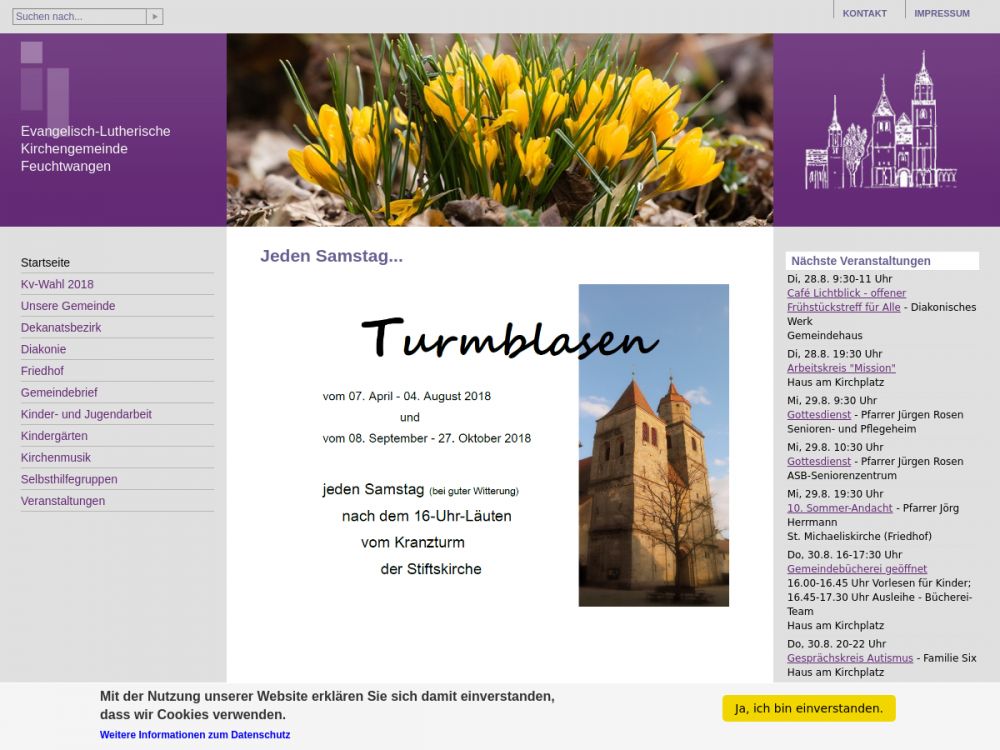Click the search submit arrow button
Screen dimensions: 1000x750
click(x=154, y=17)
